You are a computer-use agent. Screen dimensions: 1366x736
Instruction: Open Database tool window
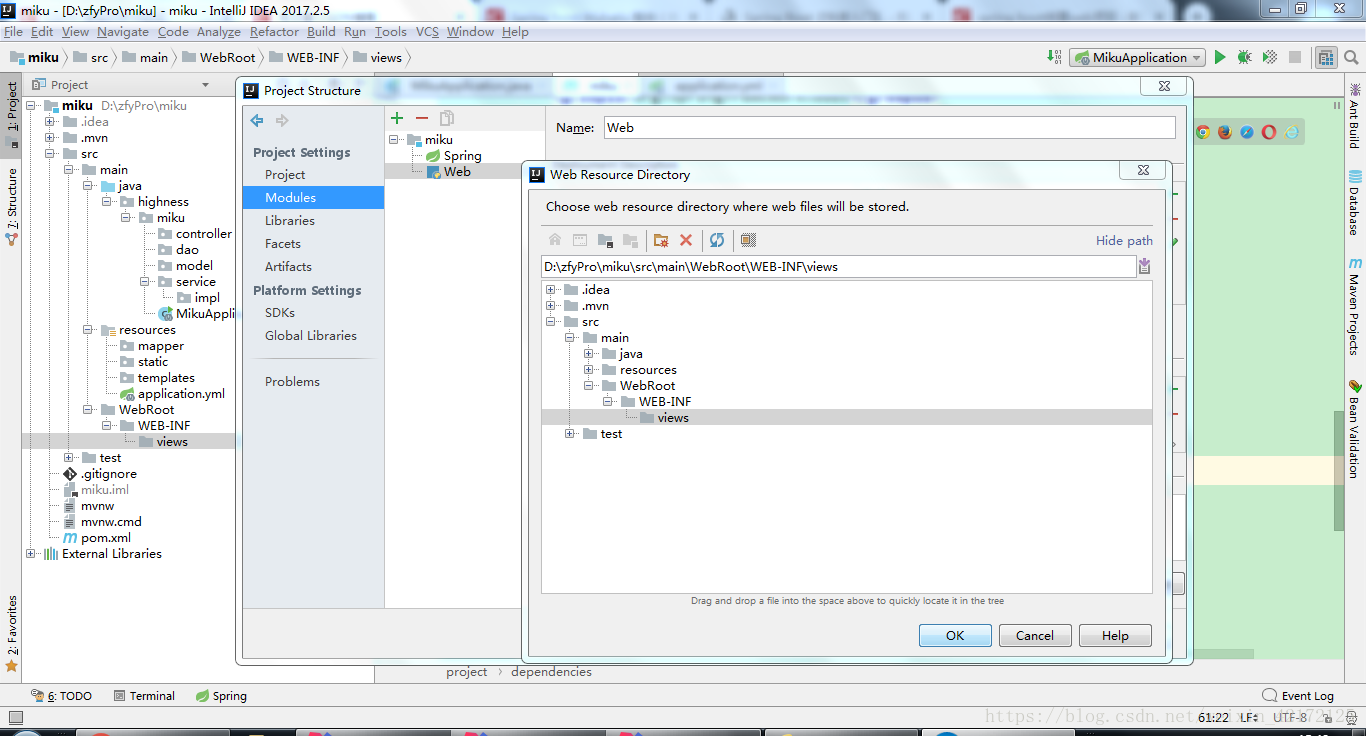1355,203
